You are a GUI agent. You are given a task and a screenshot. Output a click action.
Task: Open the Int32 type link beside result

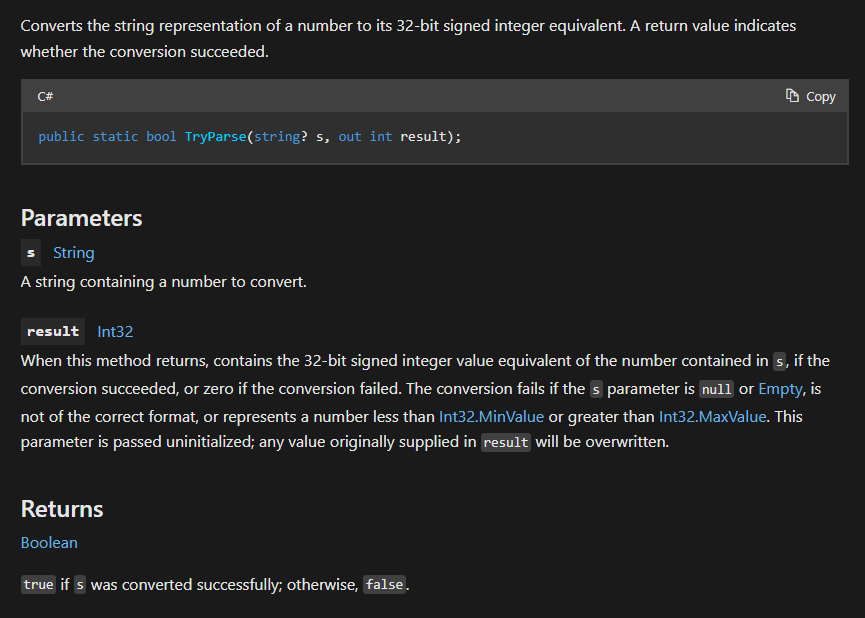pos(115,331)
